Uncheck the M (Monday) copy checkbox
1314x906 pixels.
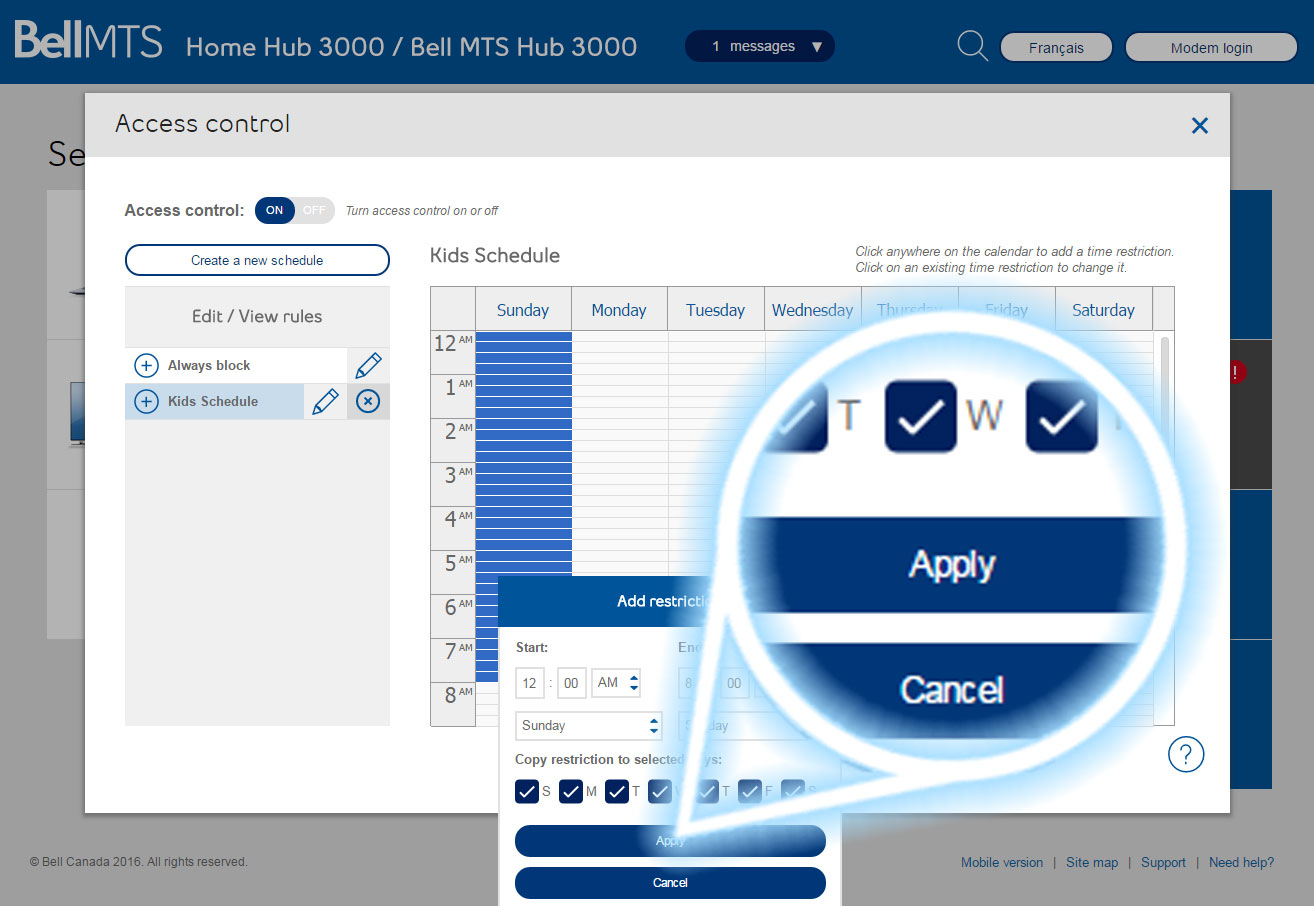[x=571, y=791]
